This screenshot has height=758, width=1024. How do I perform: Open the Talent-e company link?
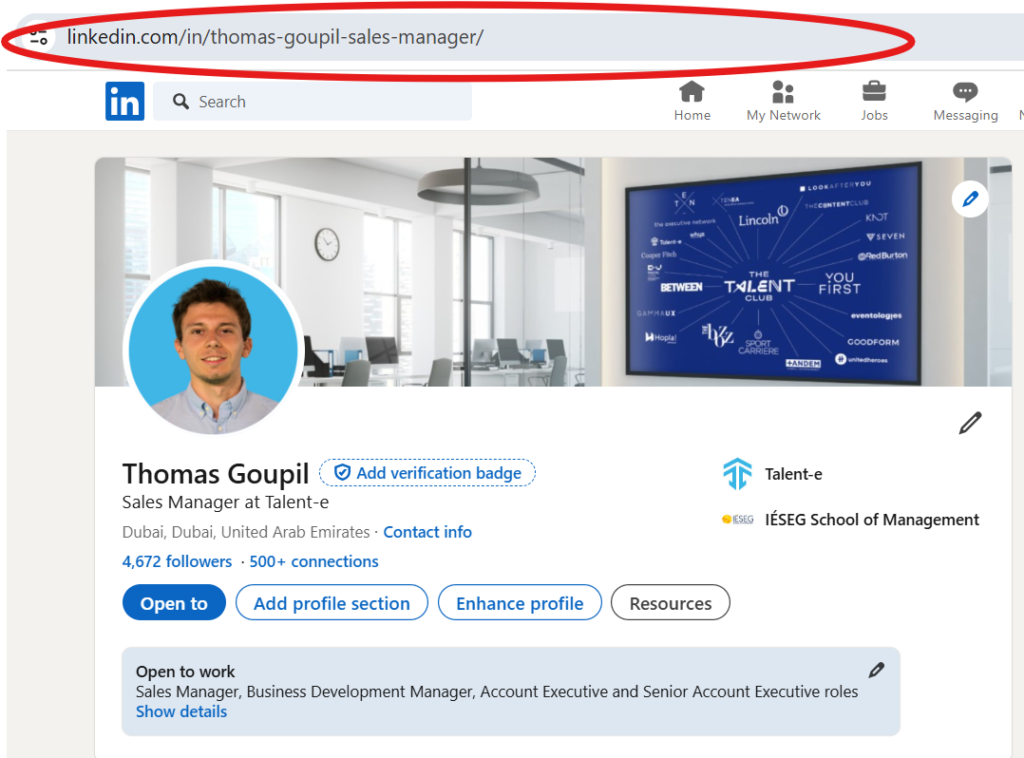[793, 474]
